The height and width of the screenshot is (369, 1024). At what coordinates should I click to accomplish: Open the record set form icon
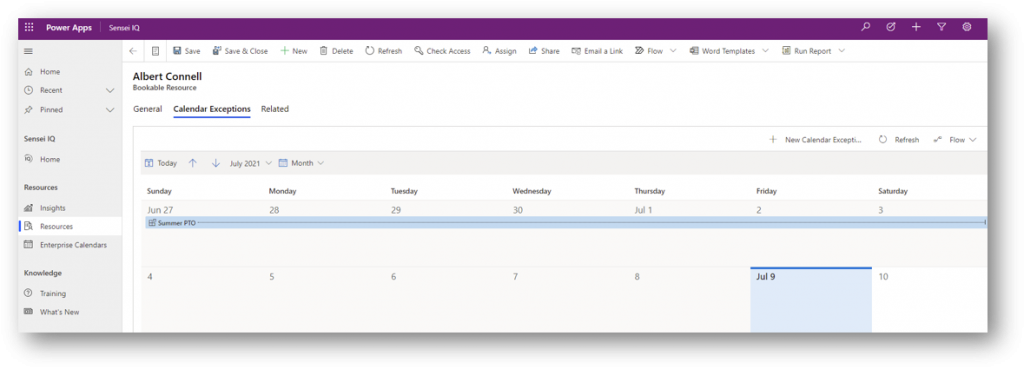155,51
